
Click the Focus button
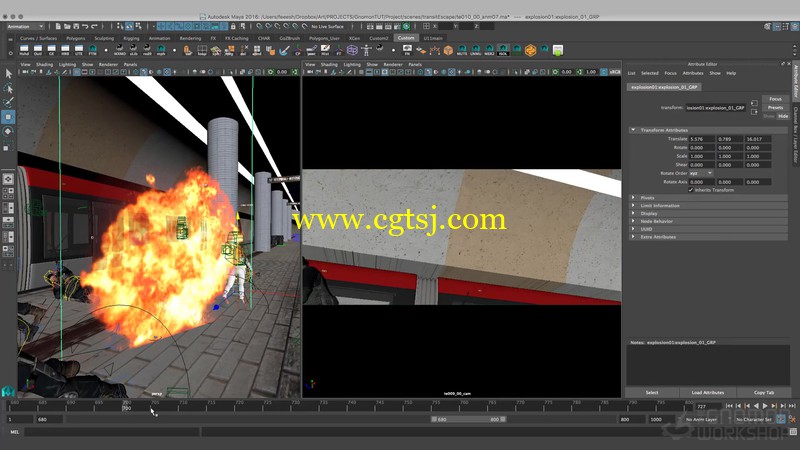tap(776, 99)
